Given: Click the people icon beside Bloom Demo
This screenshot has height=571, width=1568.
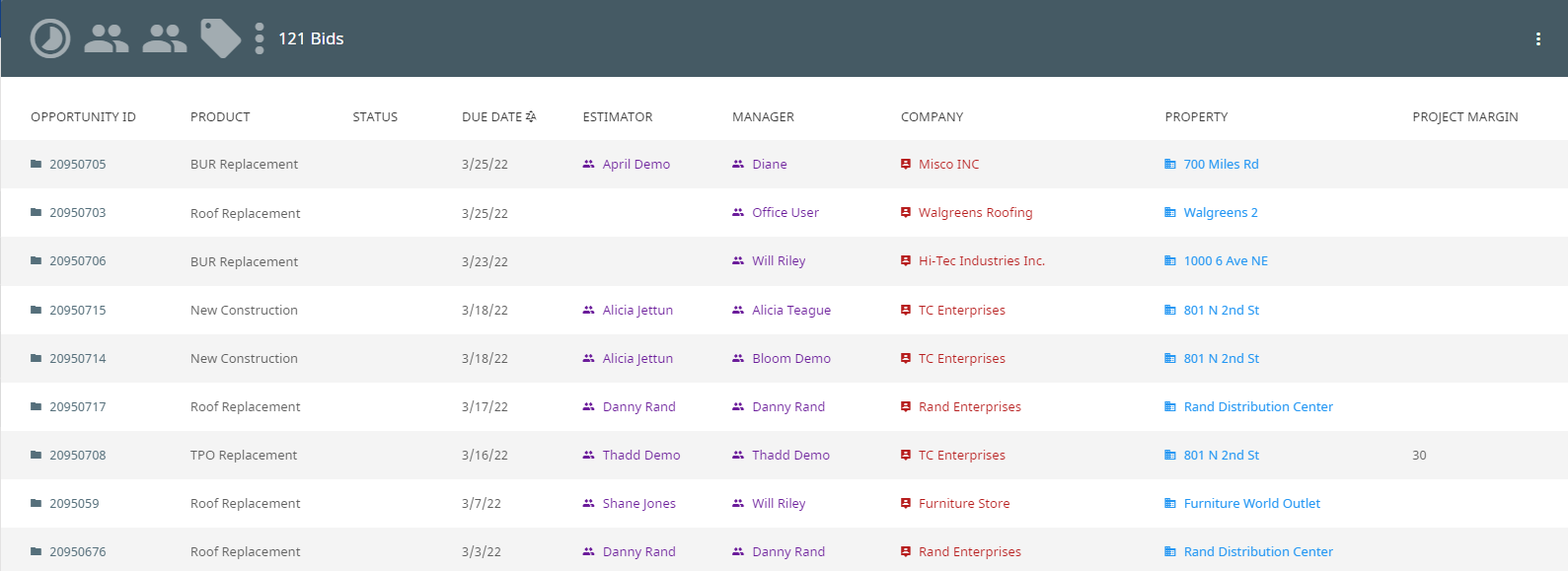Looking at the screenshot, I should click(738, 358).
